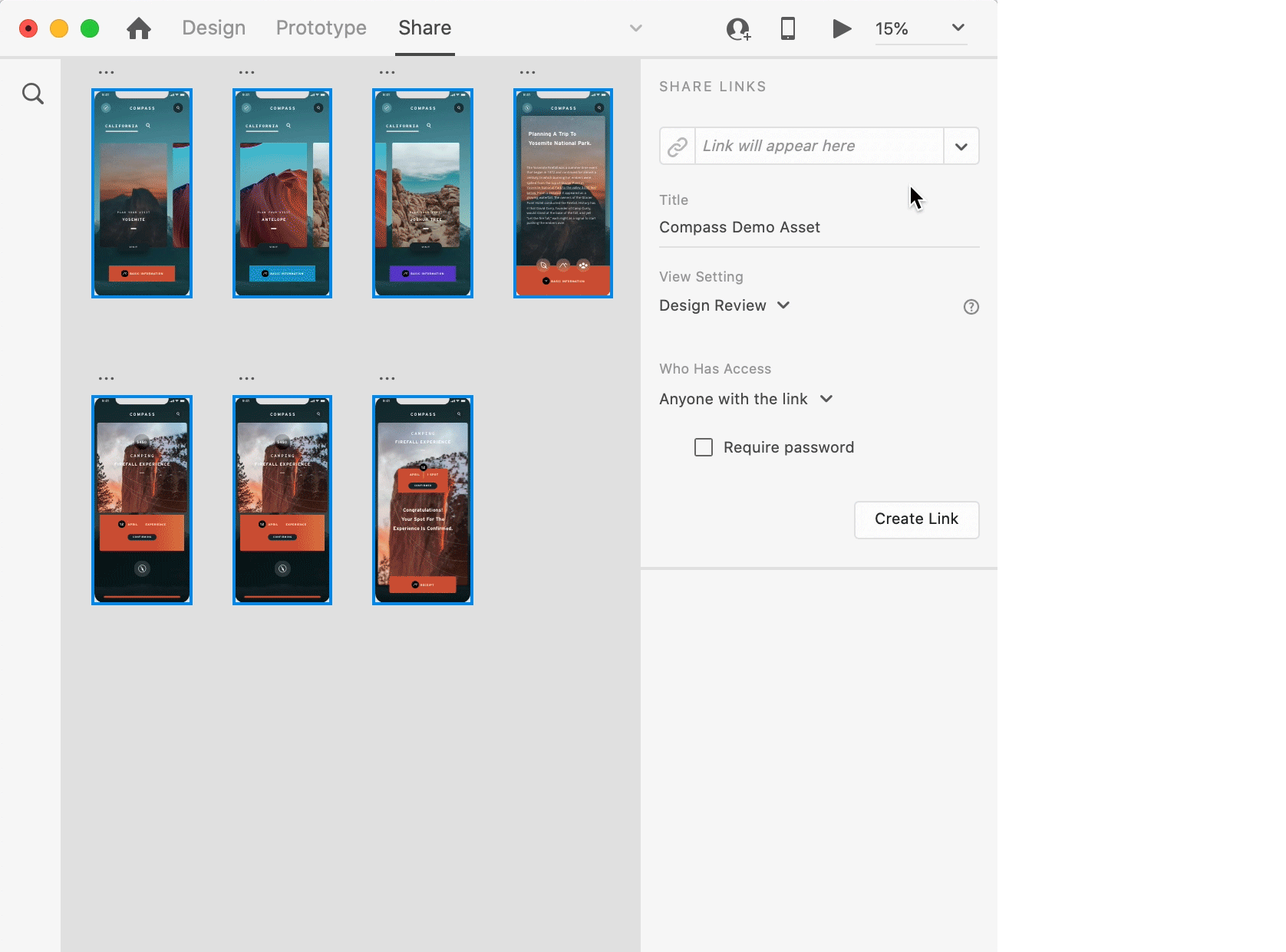Open View Setting help question mark
The image size is (1286, 952).
click(971, 307)
